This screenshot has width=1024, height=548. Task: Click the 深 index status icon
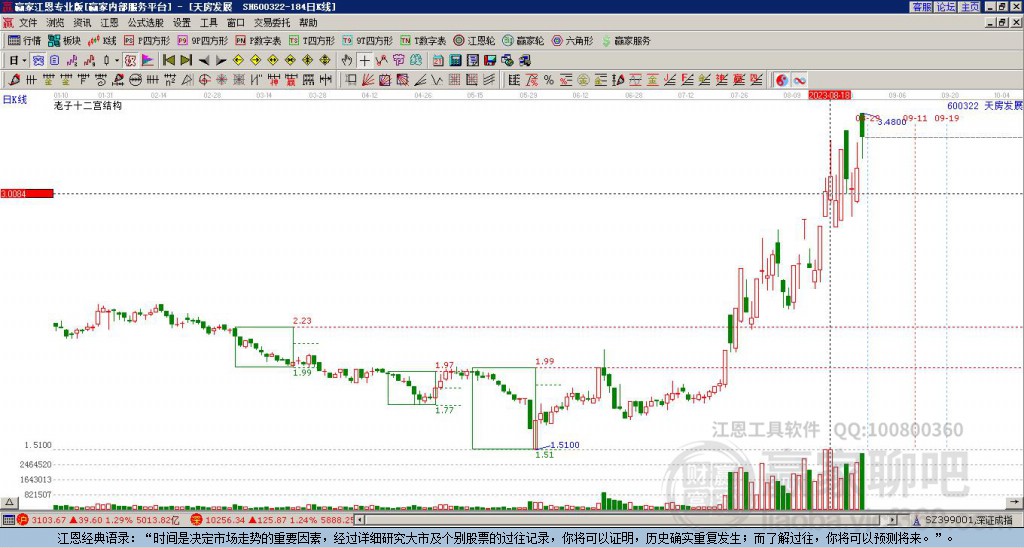197,520
